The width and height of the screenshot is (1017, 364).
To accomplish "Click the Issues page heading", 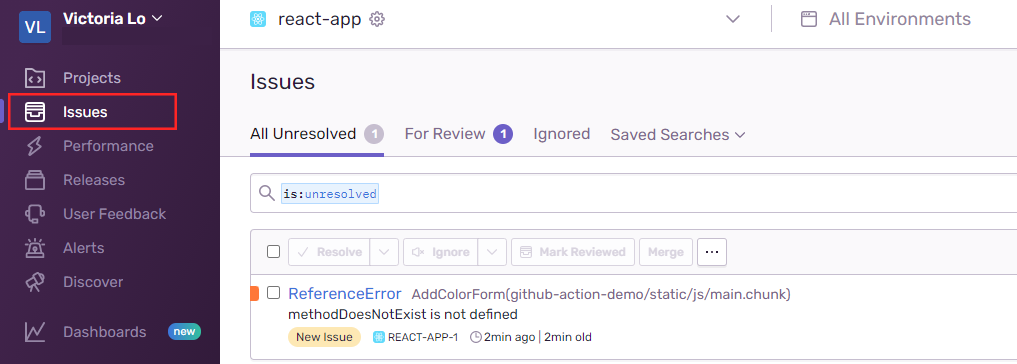I will [x=283, y=82].
